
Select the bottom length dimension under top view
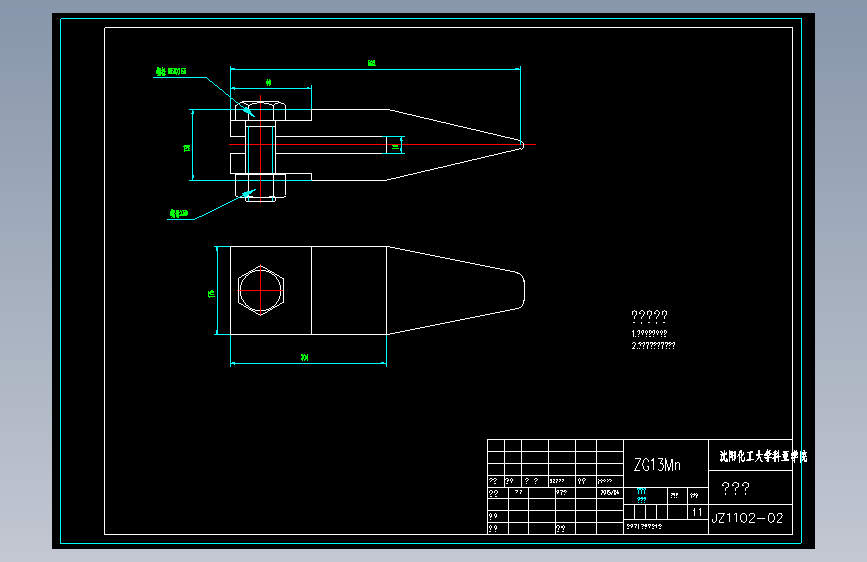click(304, 357)
